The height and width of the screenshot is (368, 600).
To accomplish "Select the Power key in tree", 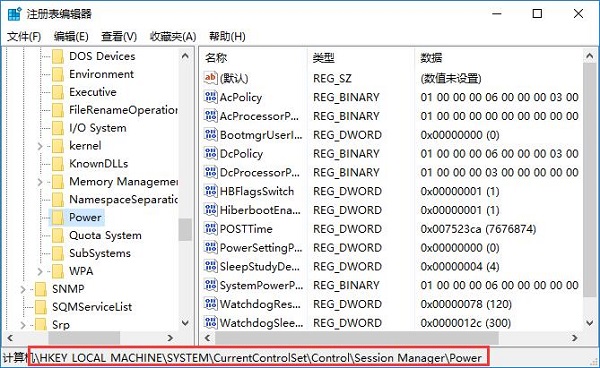I will pos(85,217).
